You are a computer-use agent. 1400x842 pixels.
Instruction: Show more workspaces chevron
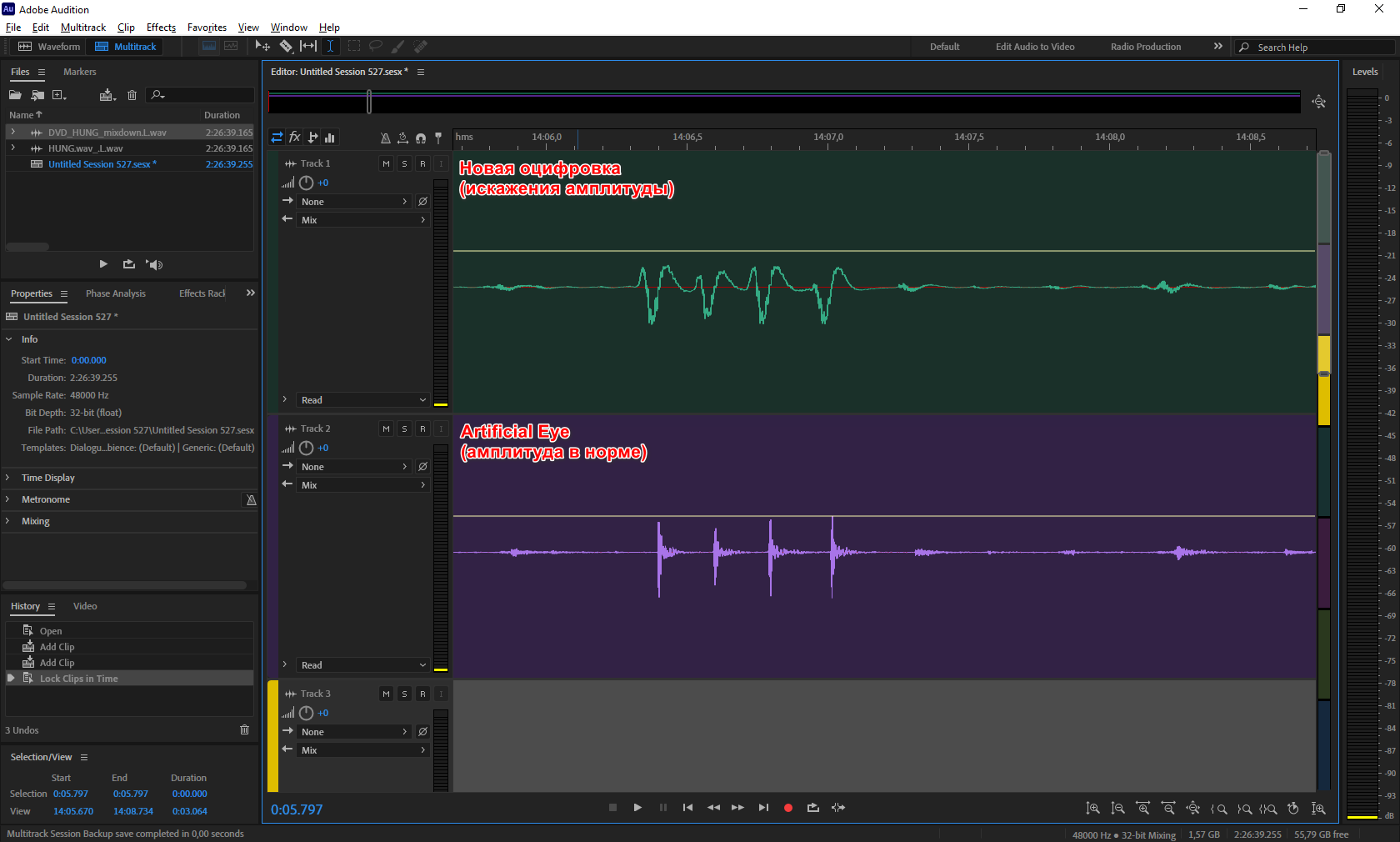click(x=1218, y=47)
